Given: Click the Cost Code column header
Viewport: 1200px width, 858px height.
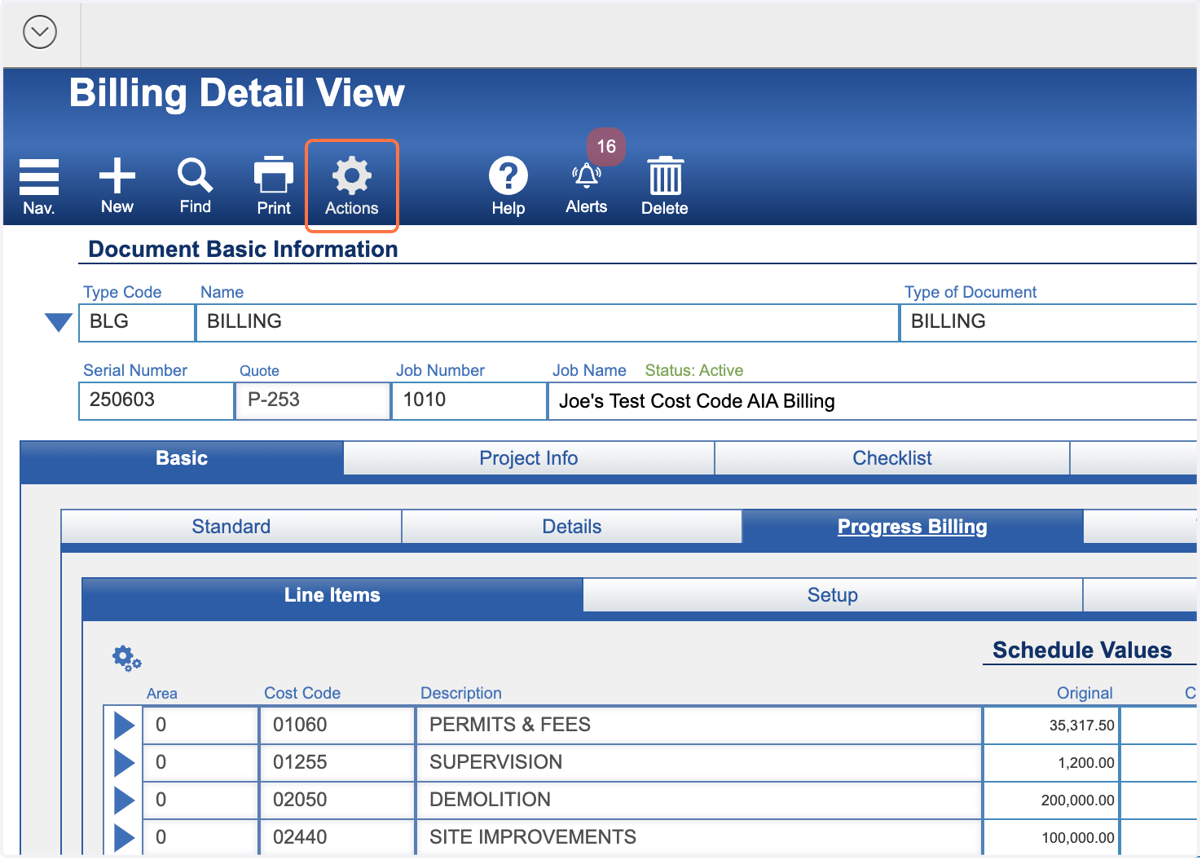Looking at the screenshot, I should coord(302,693).
